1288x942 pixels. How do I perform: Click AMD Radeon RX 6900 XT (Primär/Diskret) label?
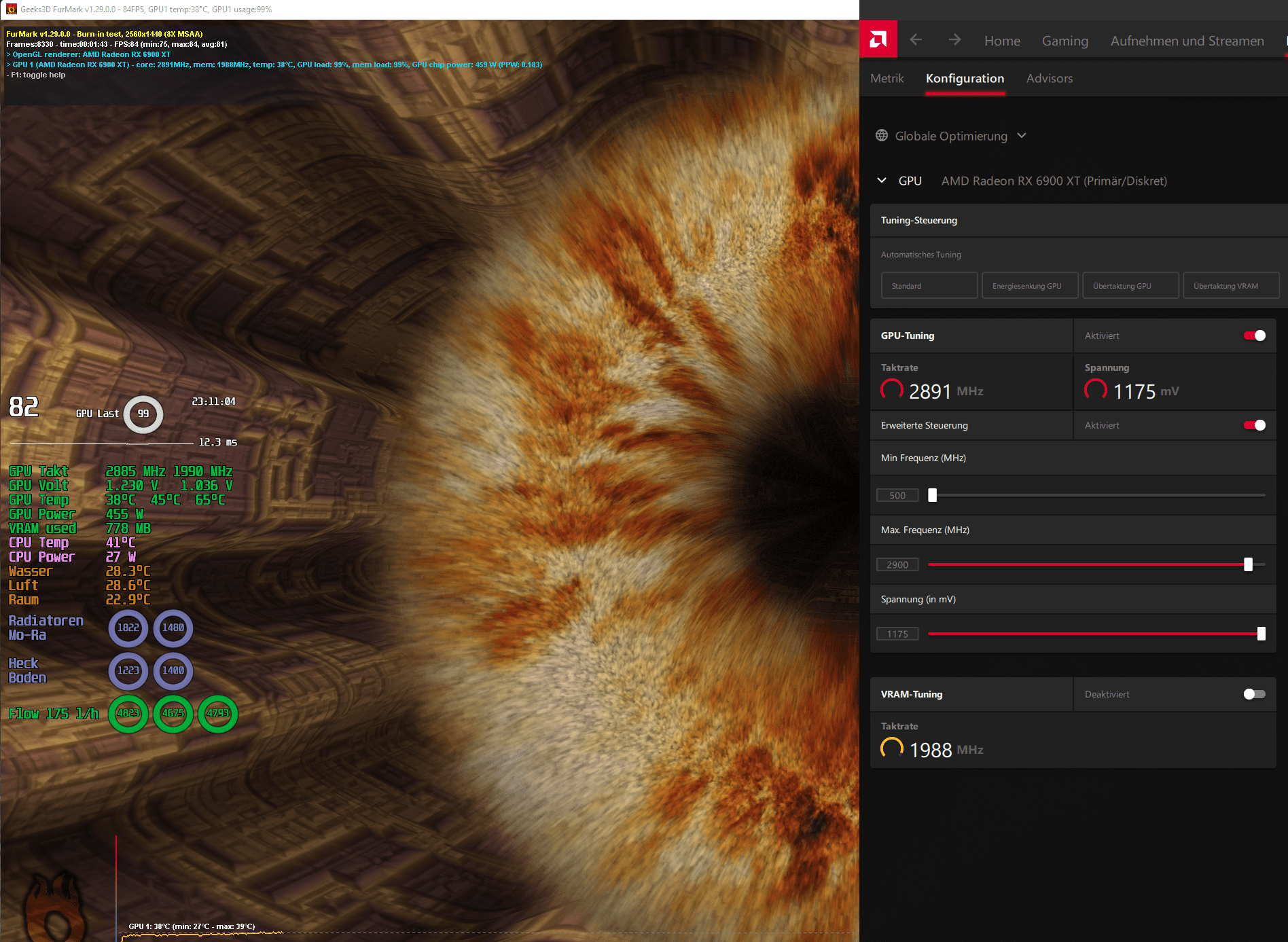click(x=1054, y=181)
